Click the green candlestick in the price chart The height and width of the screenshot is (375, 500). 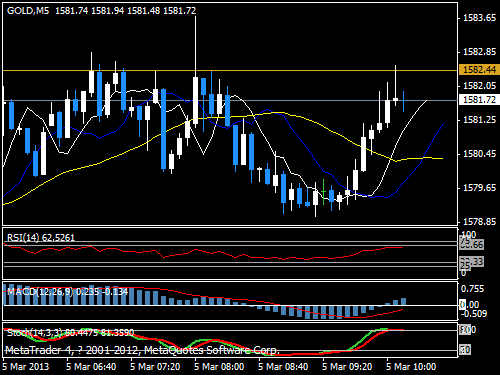[x=323, y=192]
